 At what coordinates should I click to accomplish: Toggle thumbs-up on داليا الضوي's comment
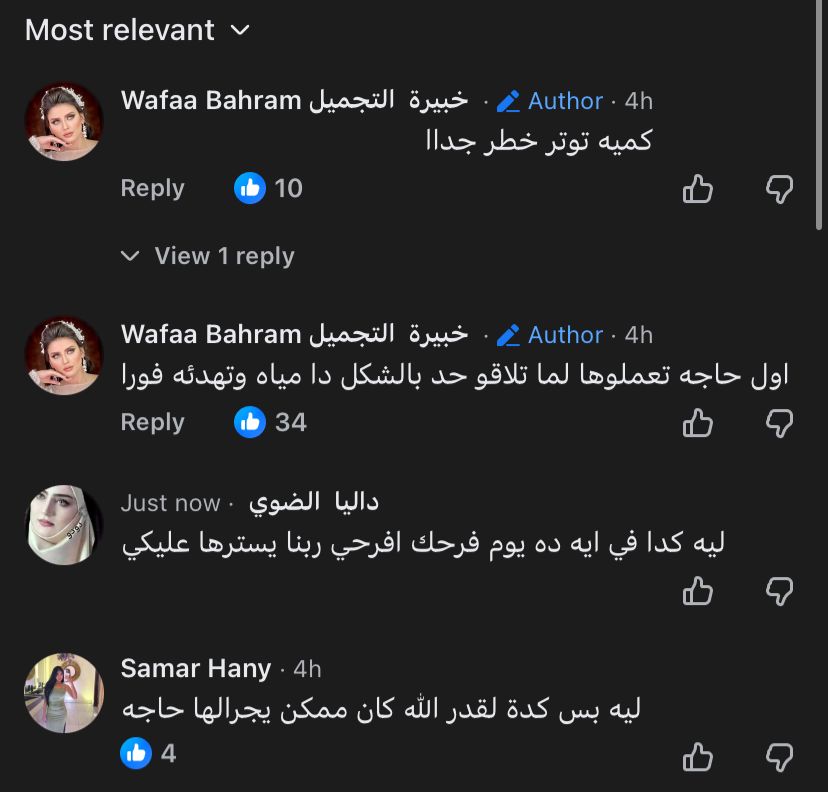click(697, 592)
